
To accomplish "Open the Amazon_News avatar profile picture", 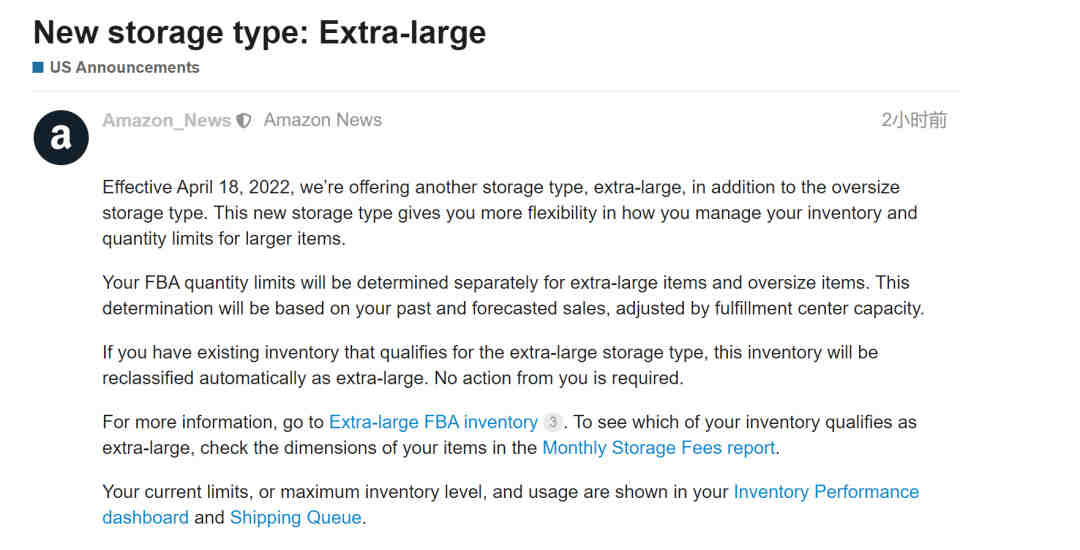I will coord(61,137).
